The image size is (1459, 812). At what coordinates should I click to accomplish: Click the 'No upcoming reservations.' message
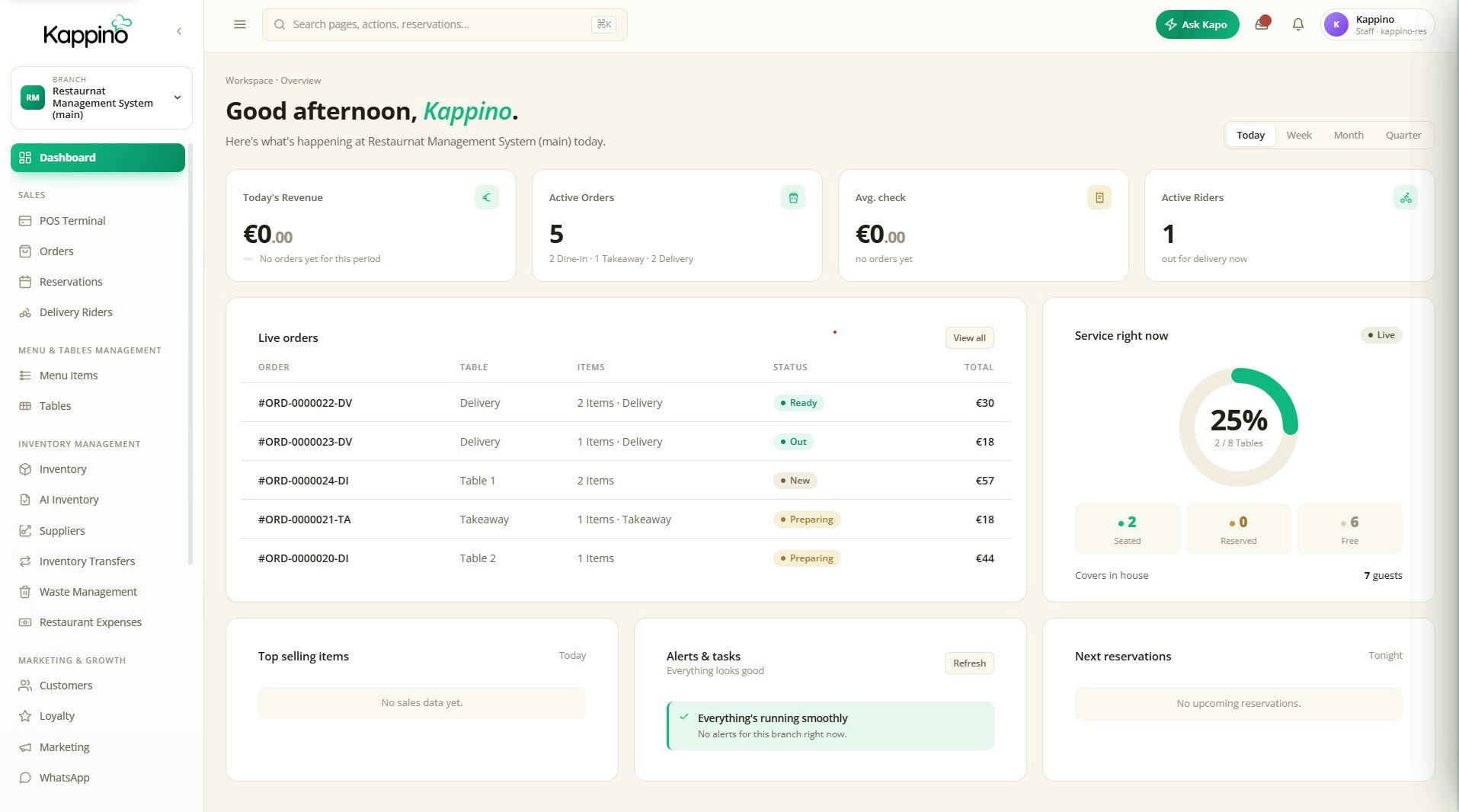tap(1239, 704)
